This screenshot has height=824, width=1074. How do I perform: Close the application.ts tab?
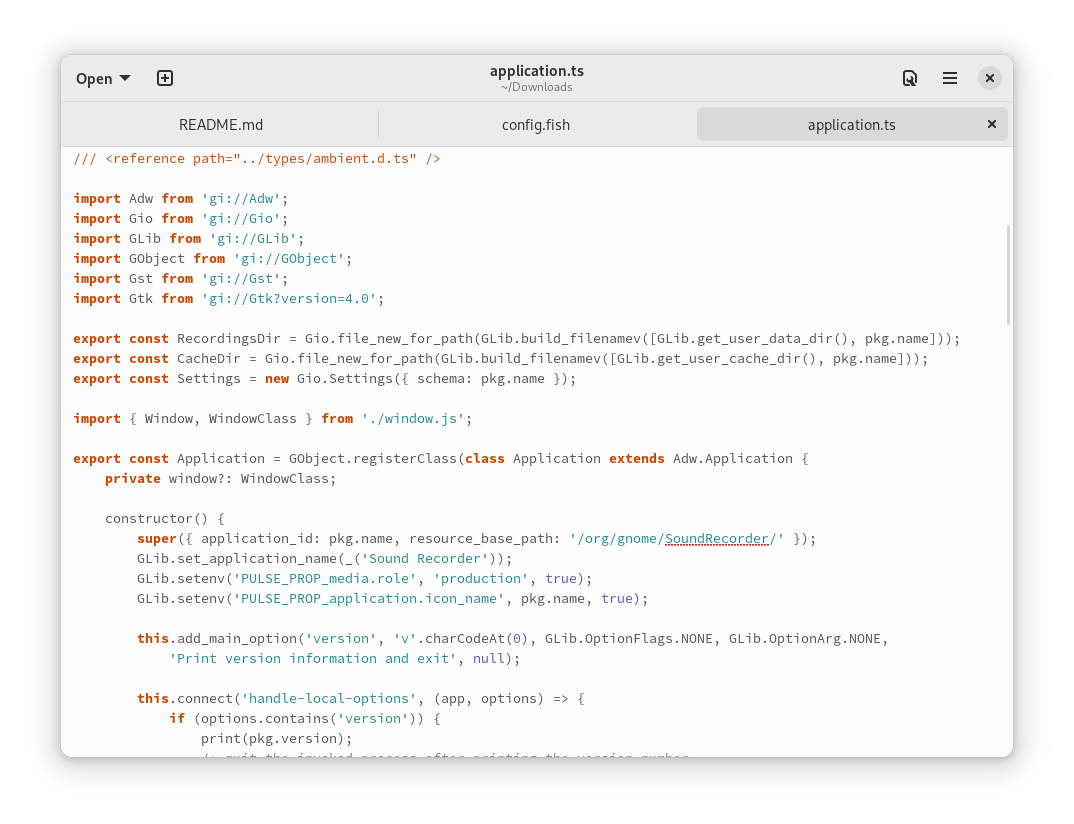(x=992, y=124)
